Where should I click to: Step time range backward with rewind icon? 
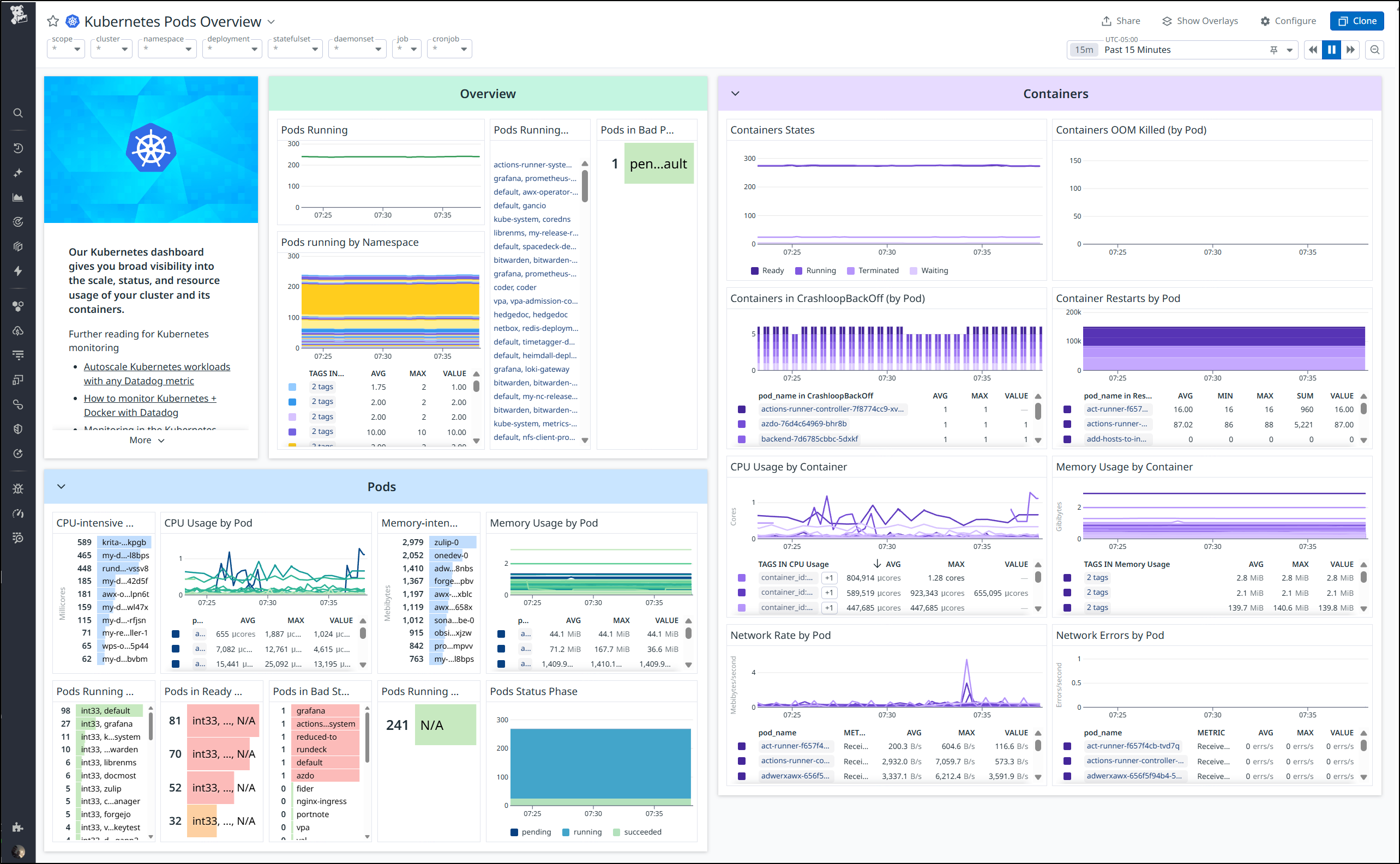tap(1313, 50)
